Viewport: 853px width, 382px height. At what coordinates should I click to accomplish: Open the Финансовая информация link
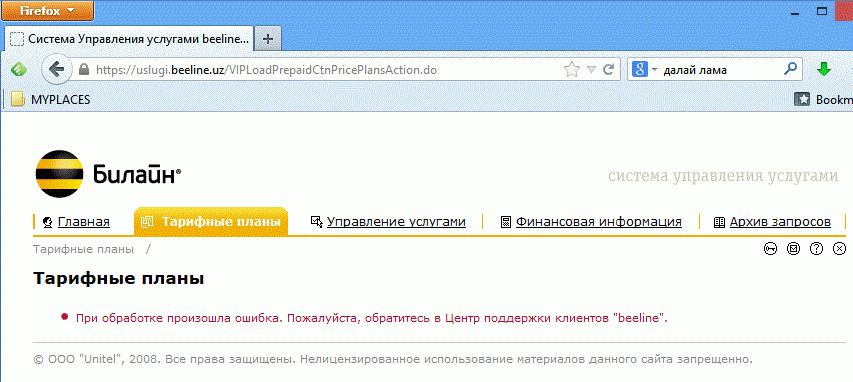599,221
